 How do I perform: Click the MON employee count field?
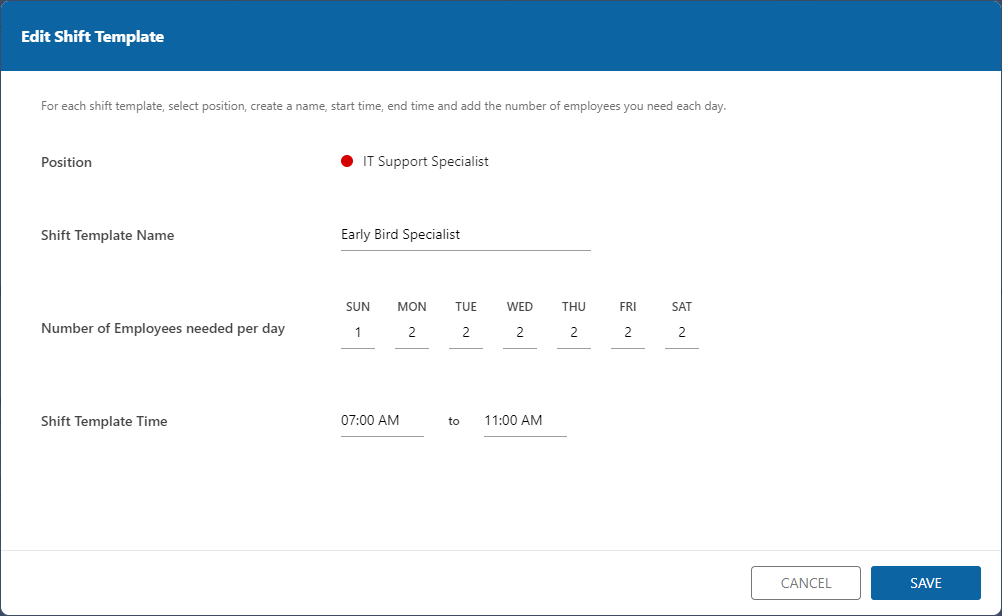click(x=412, y=333)
